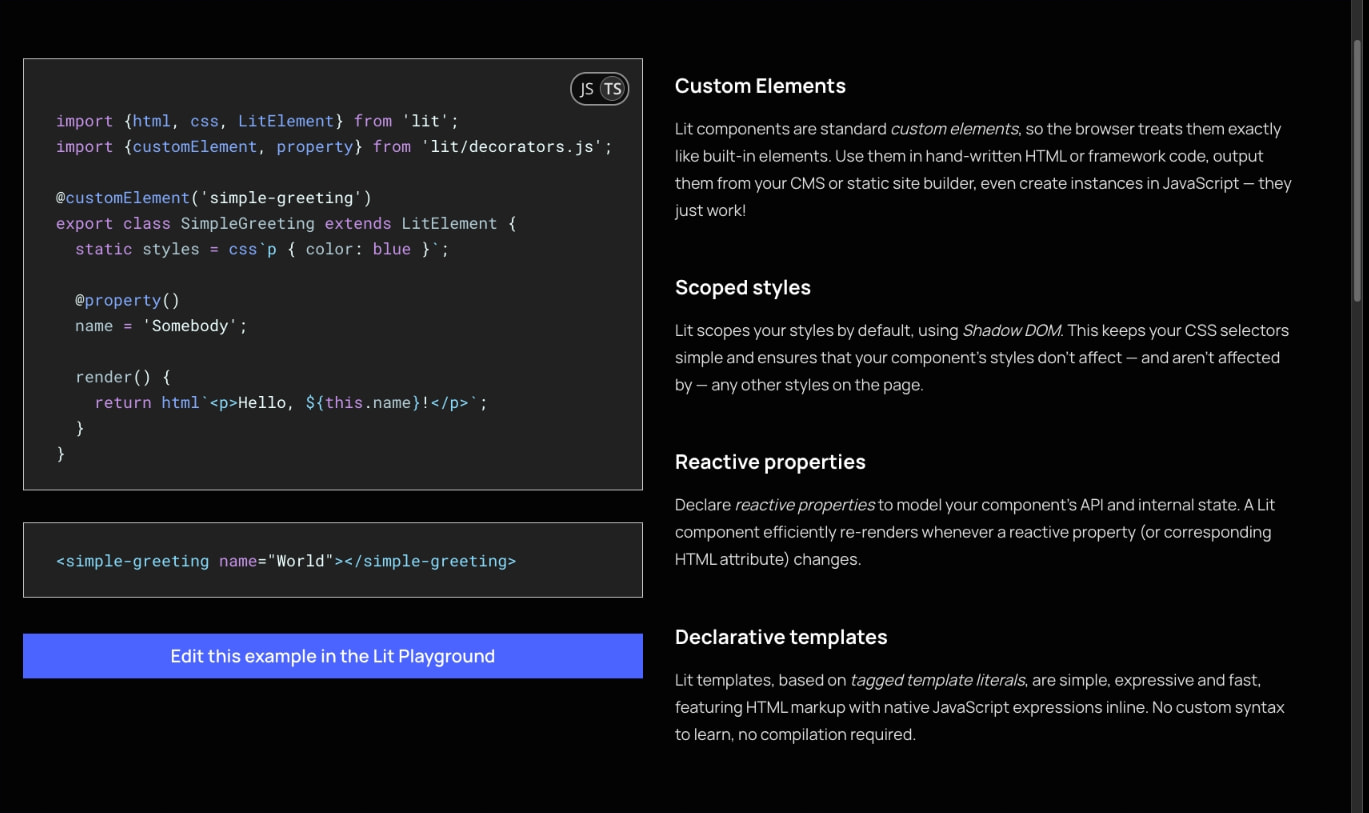Select the "Declarative templates" heading
The image size is (1369, 813).
click(781, 637)
